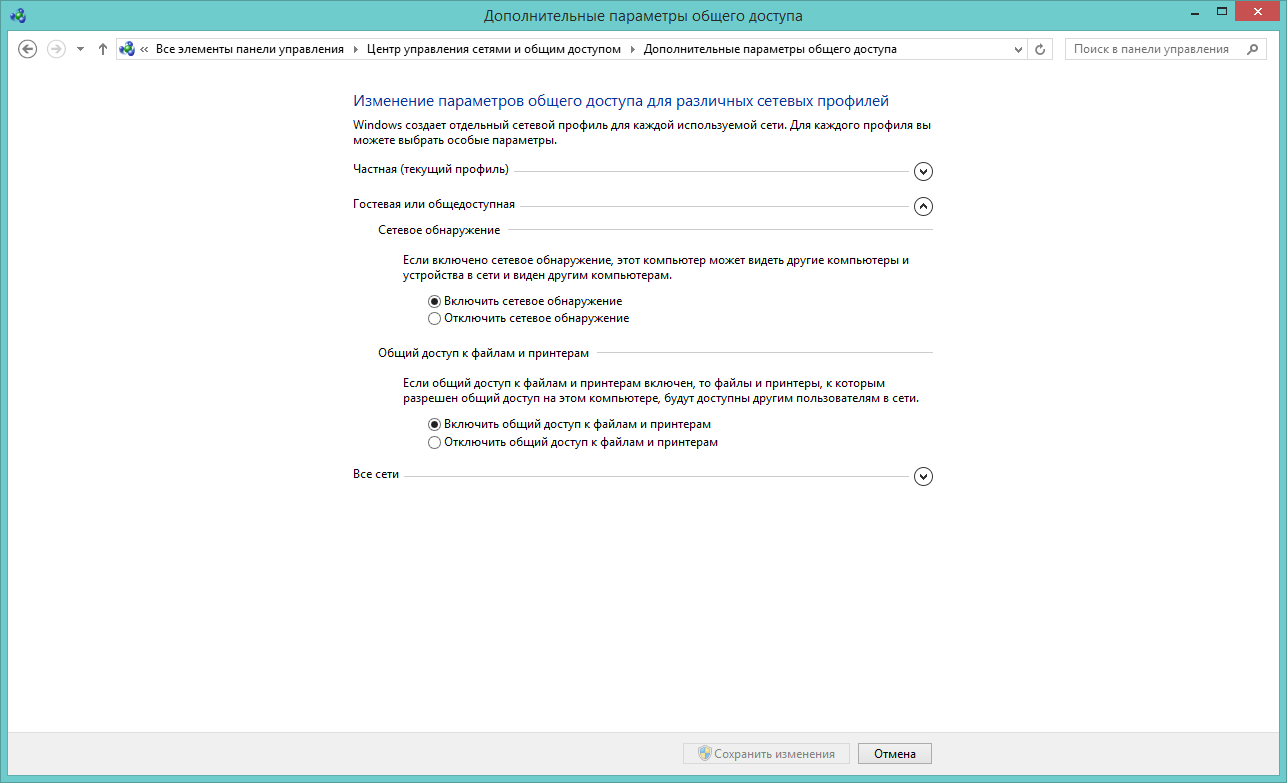
Task: Click the Back navigation arrow
Action: point(28,49)
